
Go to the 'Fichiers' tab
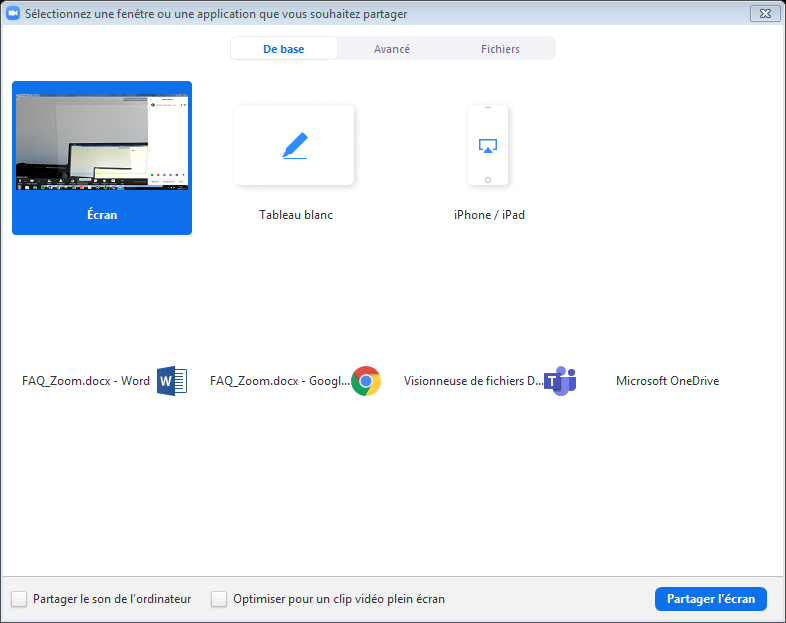[x=500, y=49]
